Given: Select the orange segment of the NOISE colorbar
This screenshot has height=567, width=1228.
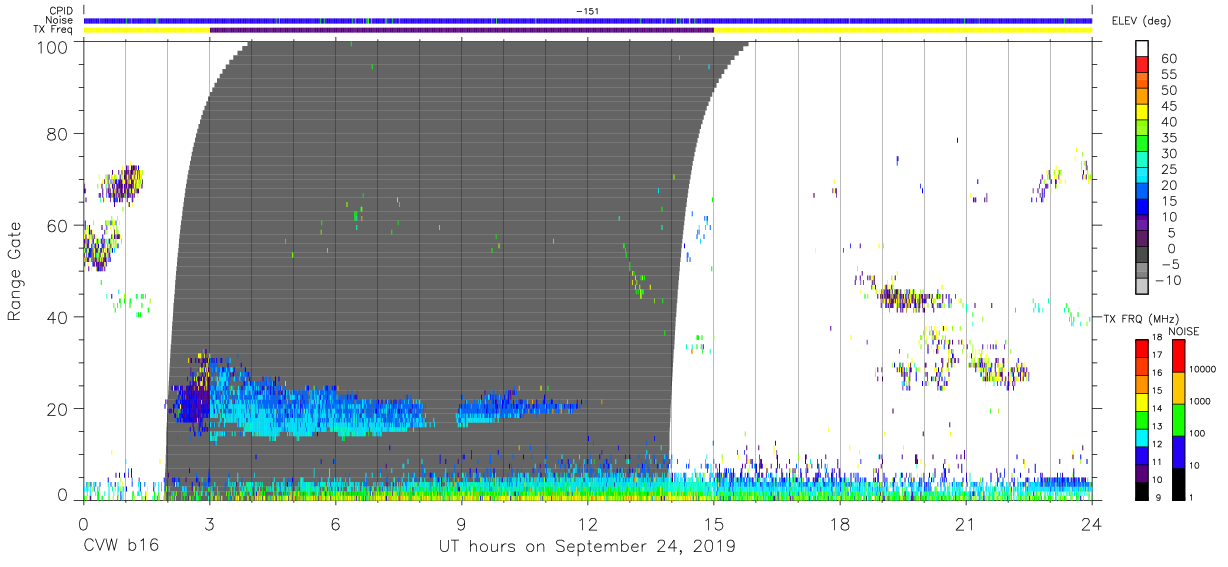Looking at the screenshot, I should [x=1177, y=387].
